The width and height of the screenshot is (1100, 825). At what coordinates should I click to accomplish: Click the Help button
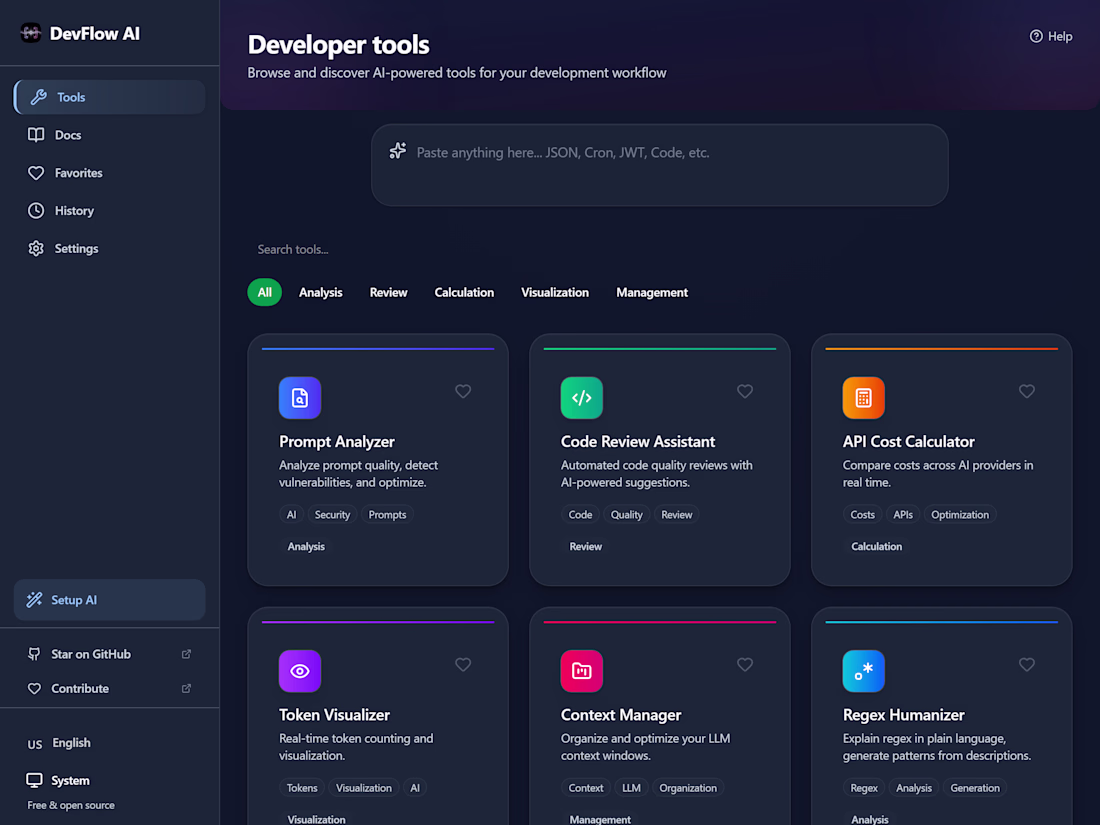pyautogui.click(x=1050, y=36)
